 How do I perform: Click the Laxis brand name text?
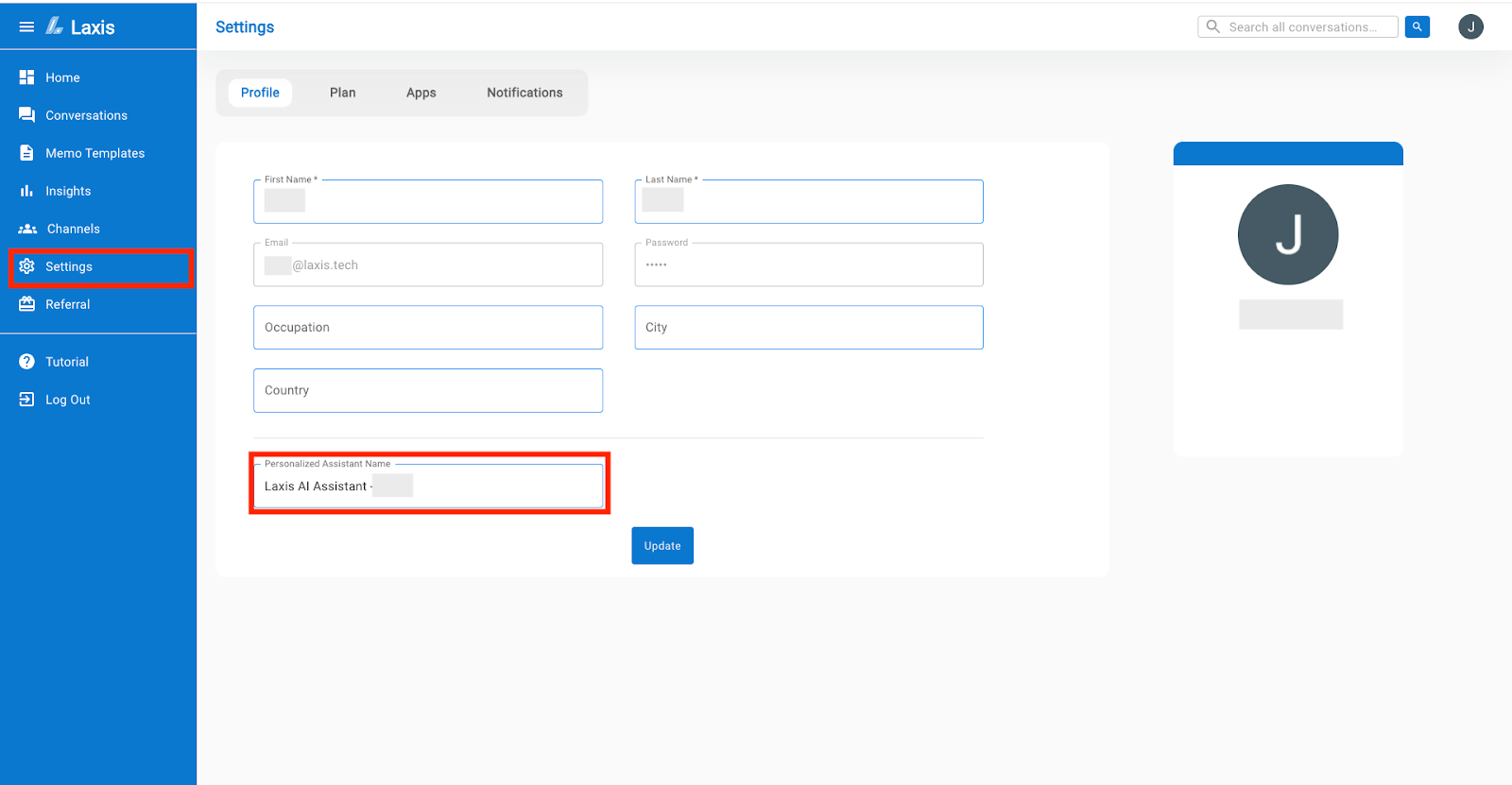point(93,27)
